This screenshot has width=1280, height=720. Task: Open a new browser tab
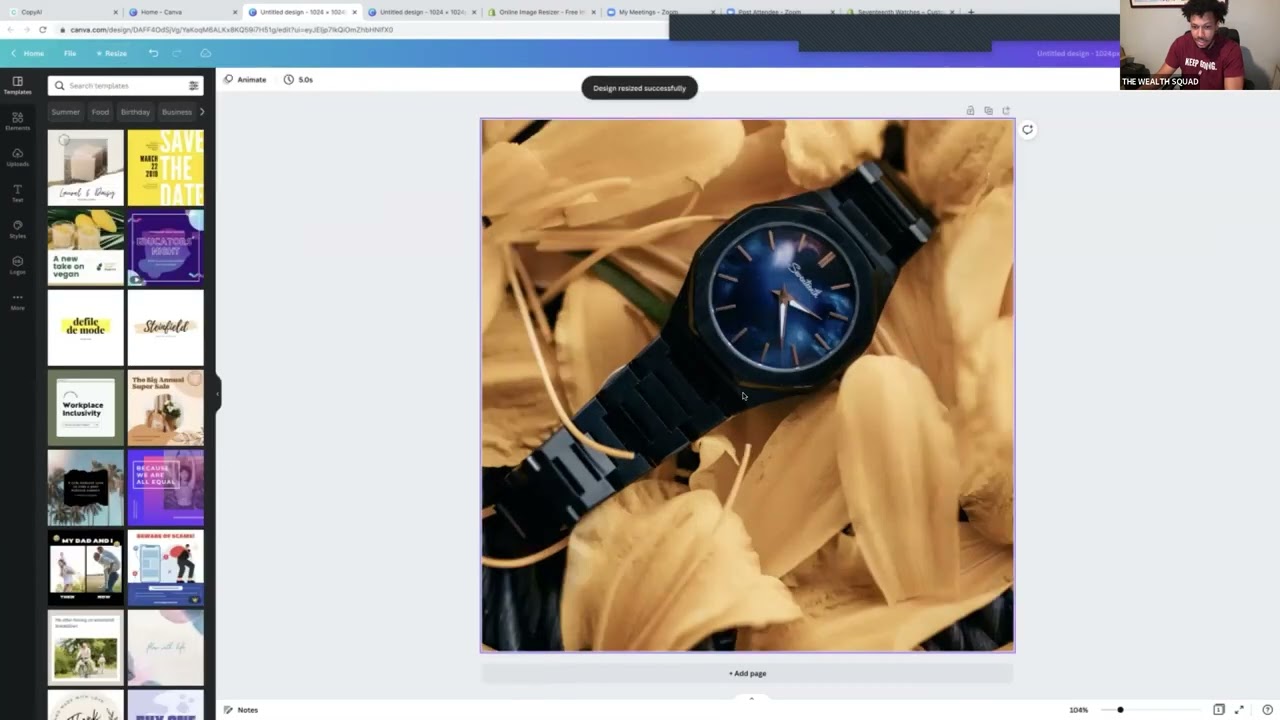pyautogui.click(x=970, y=12)
